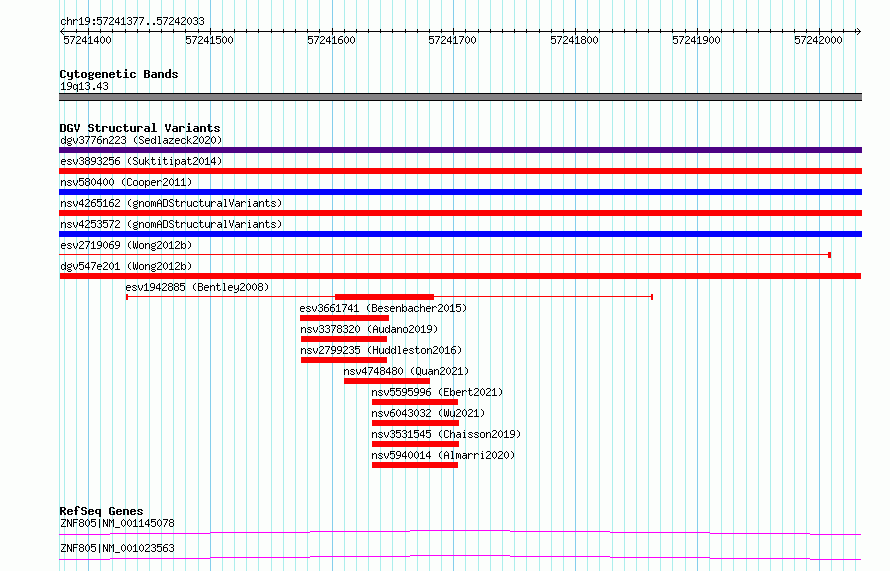Click the magenta ZNF805 NM_001023563 gene line
The image size is (890, 571).
[460, 557]
